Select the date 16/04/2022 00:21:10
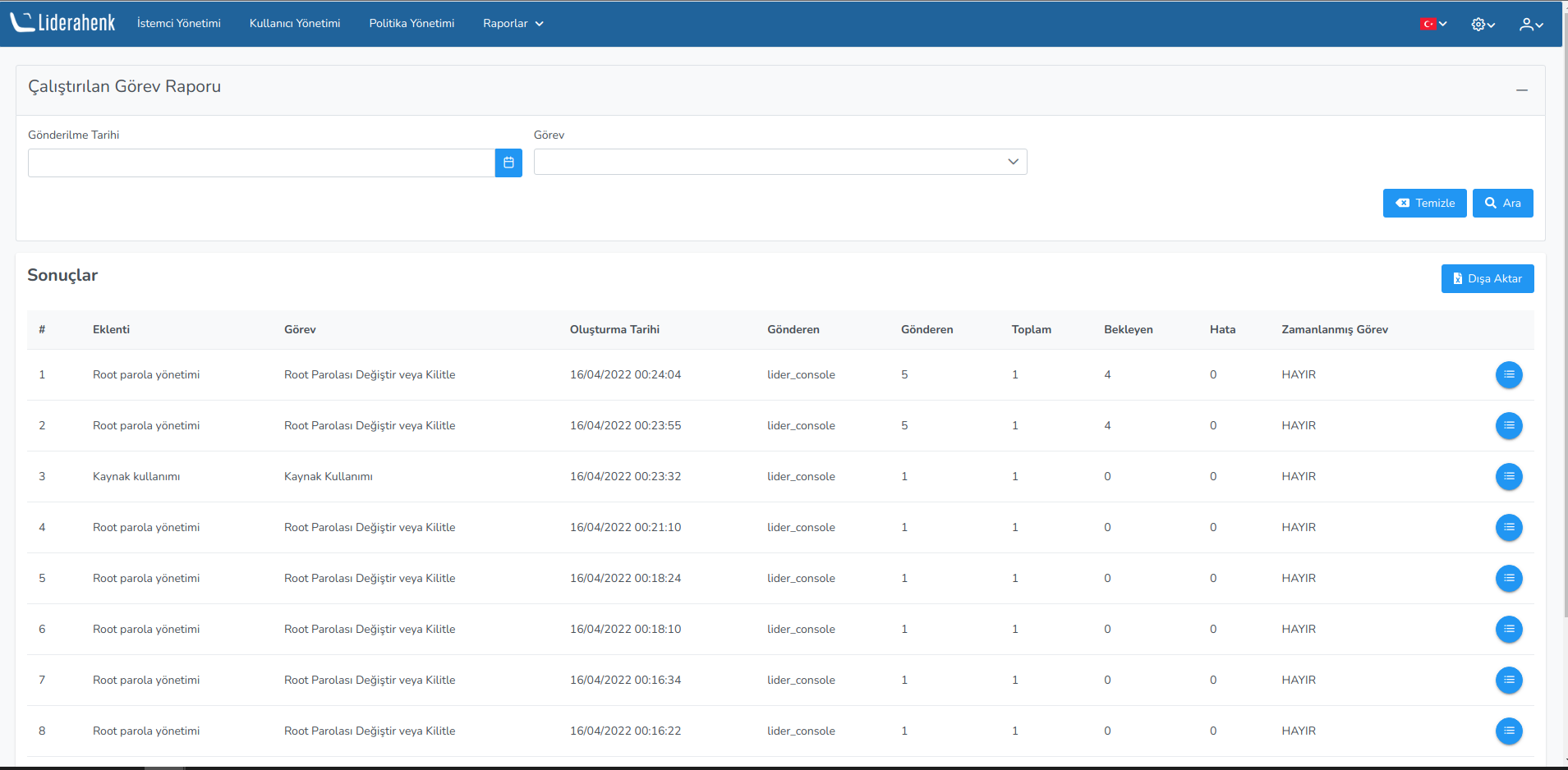The width and height of the screenshot is (1568, 770). tap(625, 527)
